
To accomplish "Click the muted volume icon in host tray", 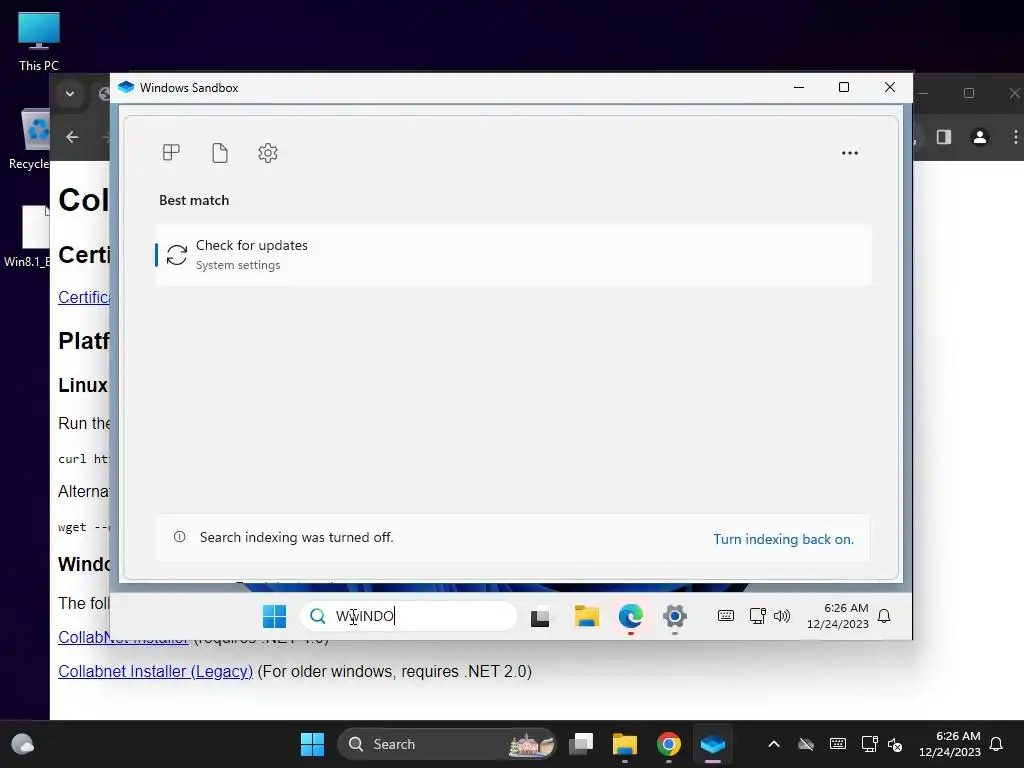I will [x=895, y=744].
